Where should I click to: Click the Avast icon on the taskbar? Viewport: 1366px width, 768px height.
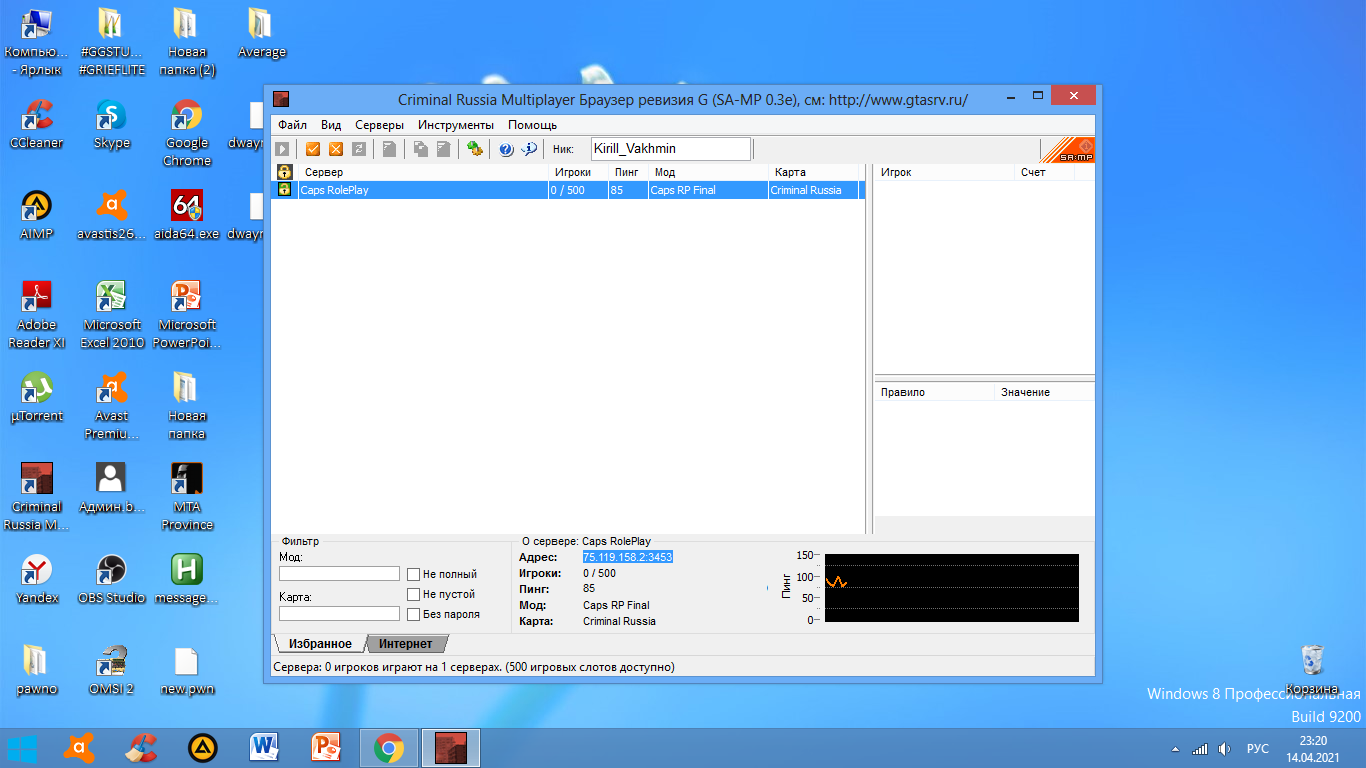[78, 748]
